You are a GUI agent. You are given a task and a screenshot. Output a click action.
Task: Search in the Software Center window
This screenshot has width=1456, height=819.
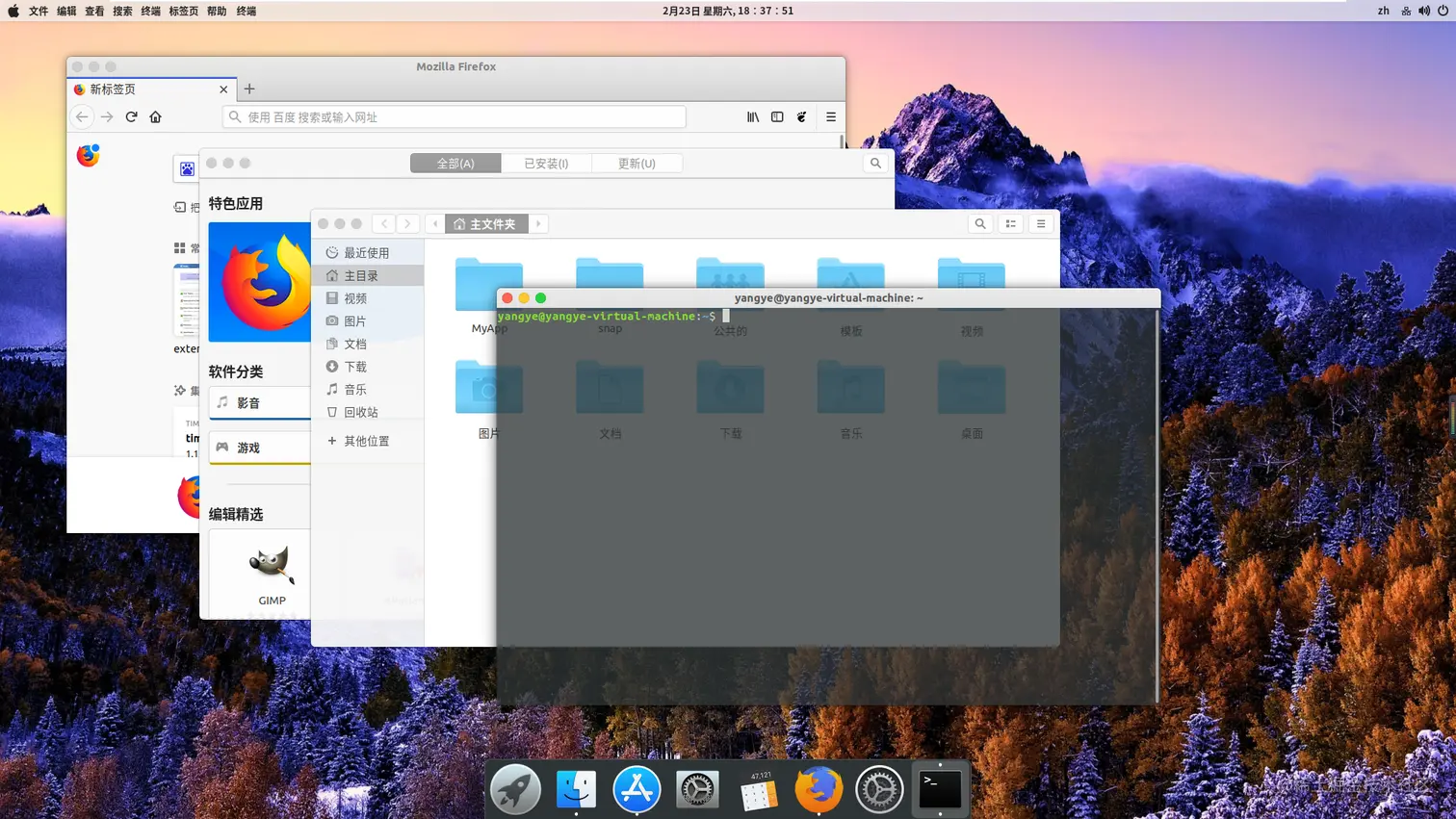[x=875, y=163]
